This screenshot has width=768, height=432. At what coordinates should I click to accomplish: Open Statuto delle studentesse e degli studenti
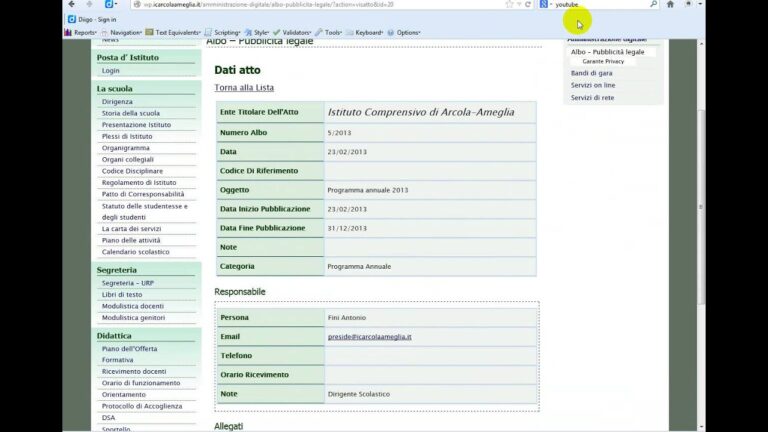coord(144,212)
